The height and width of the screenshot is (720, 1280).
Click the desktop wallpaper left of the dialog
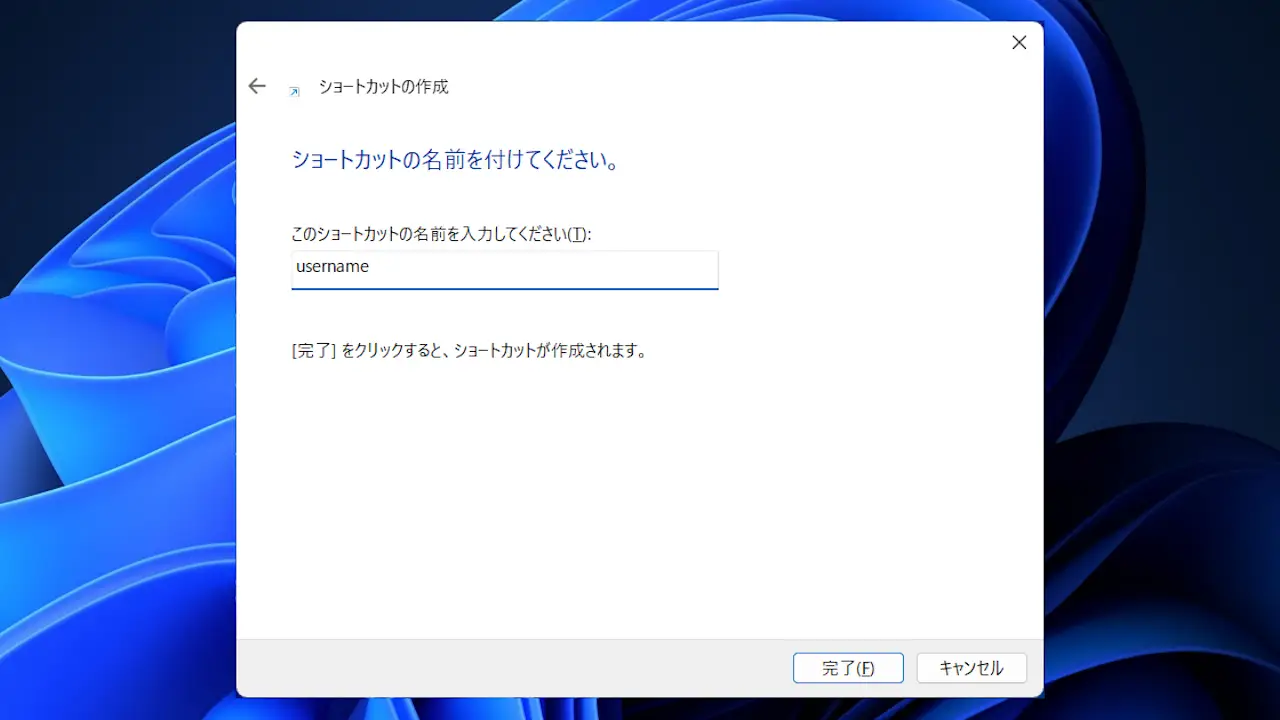(x=110, y=400)
